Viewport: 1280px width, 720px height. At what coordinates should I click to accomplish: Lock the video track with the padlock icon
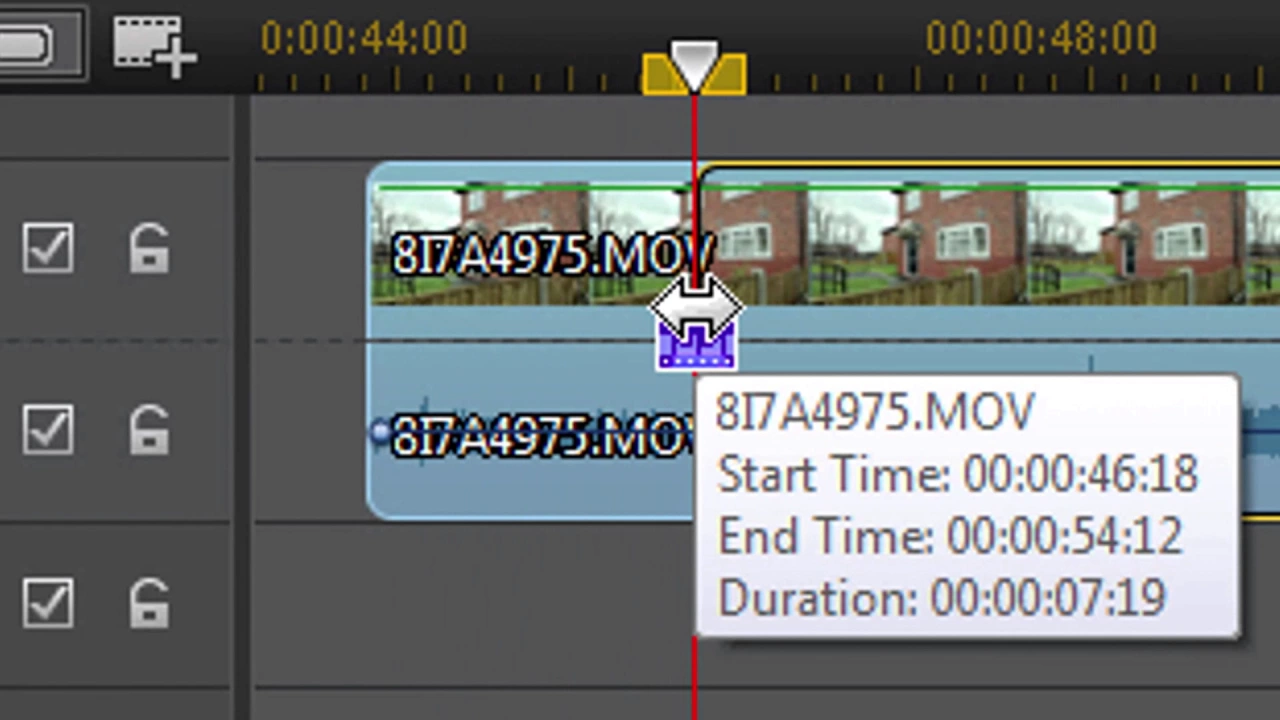point(149,248)
